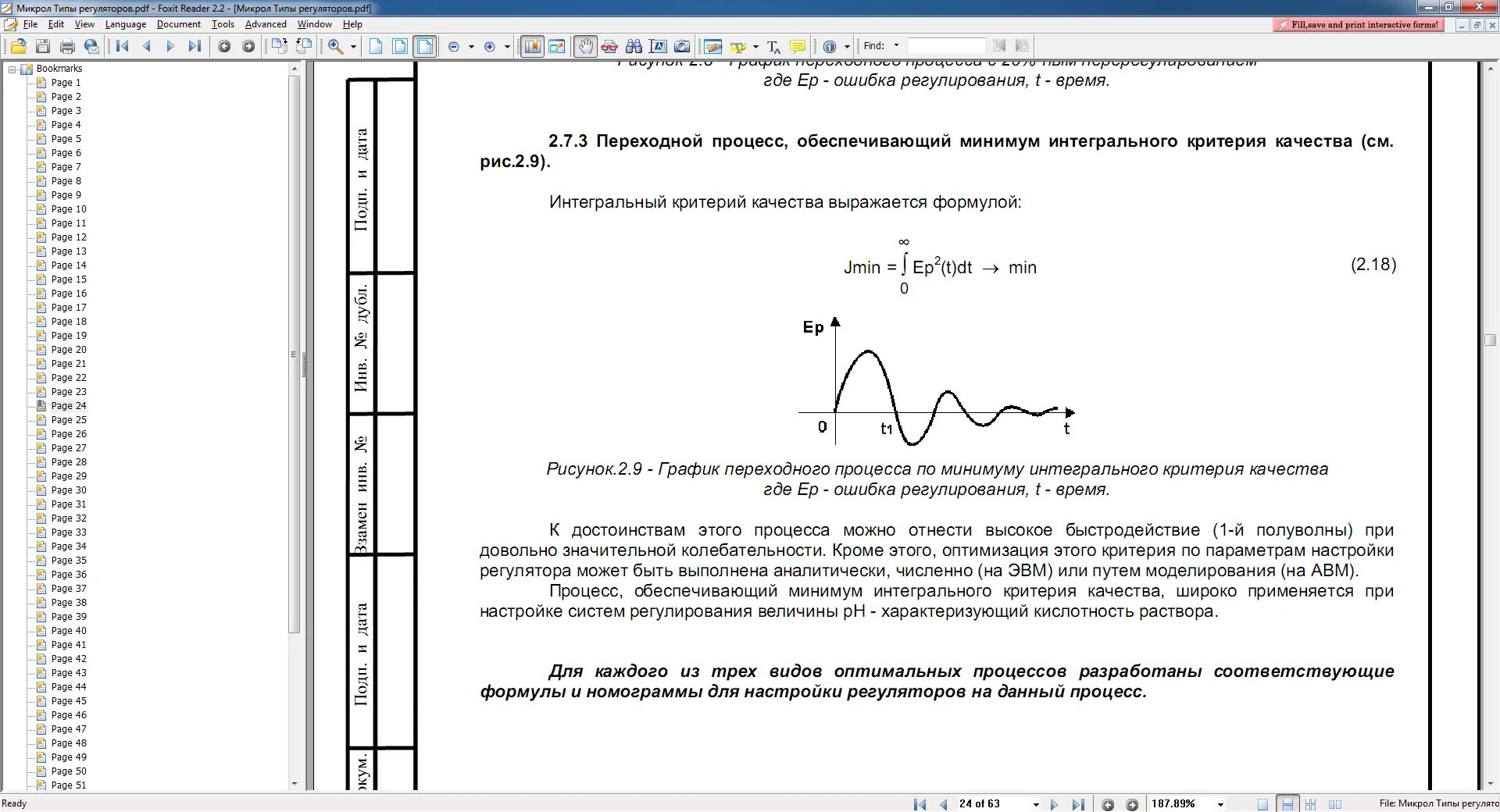The width and height of the screenshot is (1500, 812).
Task: Select the Hand tool
Action: pos(585,47)
